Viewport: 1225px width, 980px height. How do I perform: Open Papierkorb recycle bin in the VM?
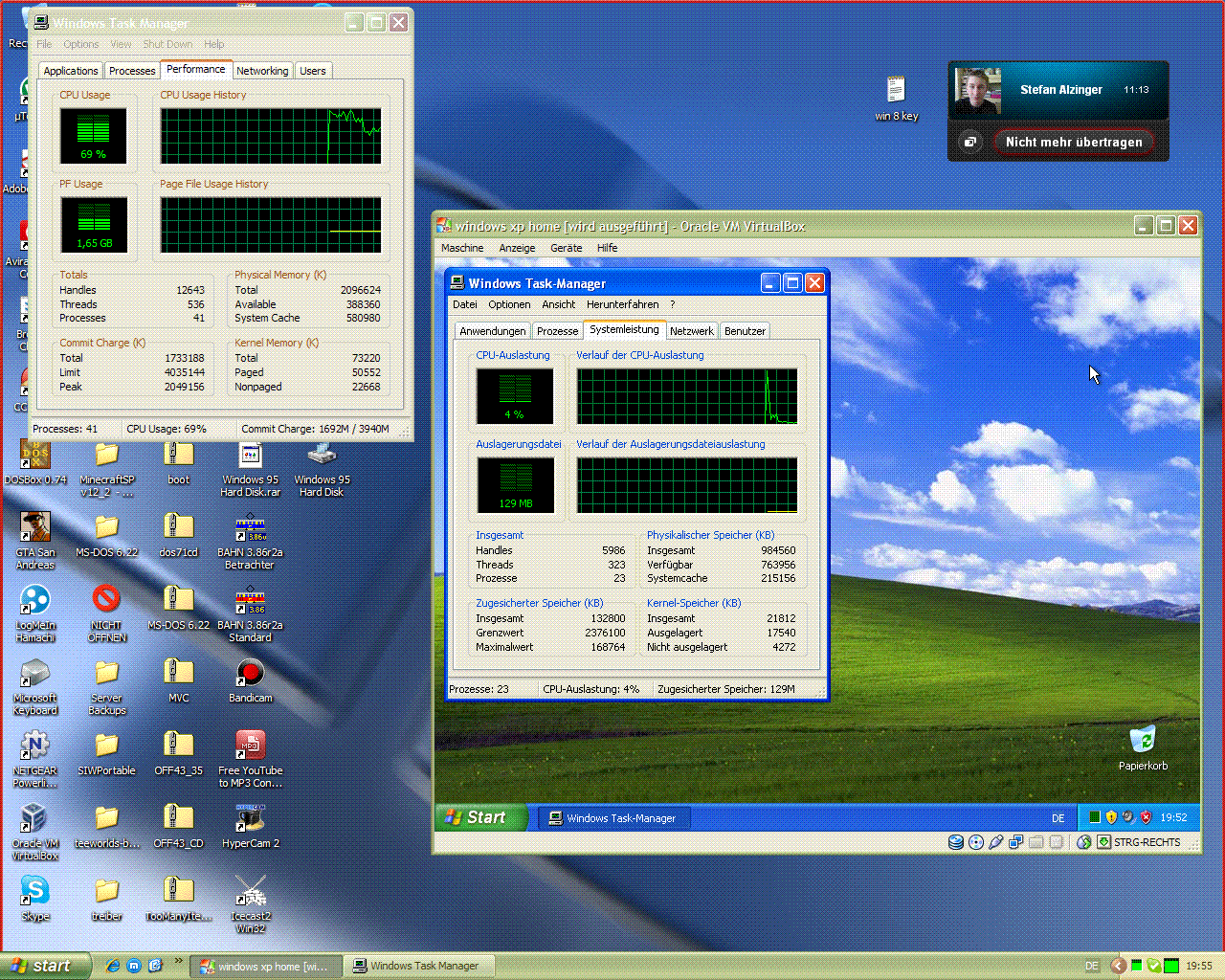tap(1143, 739)
